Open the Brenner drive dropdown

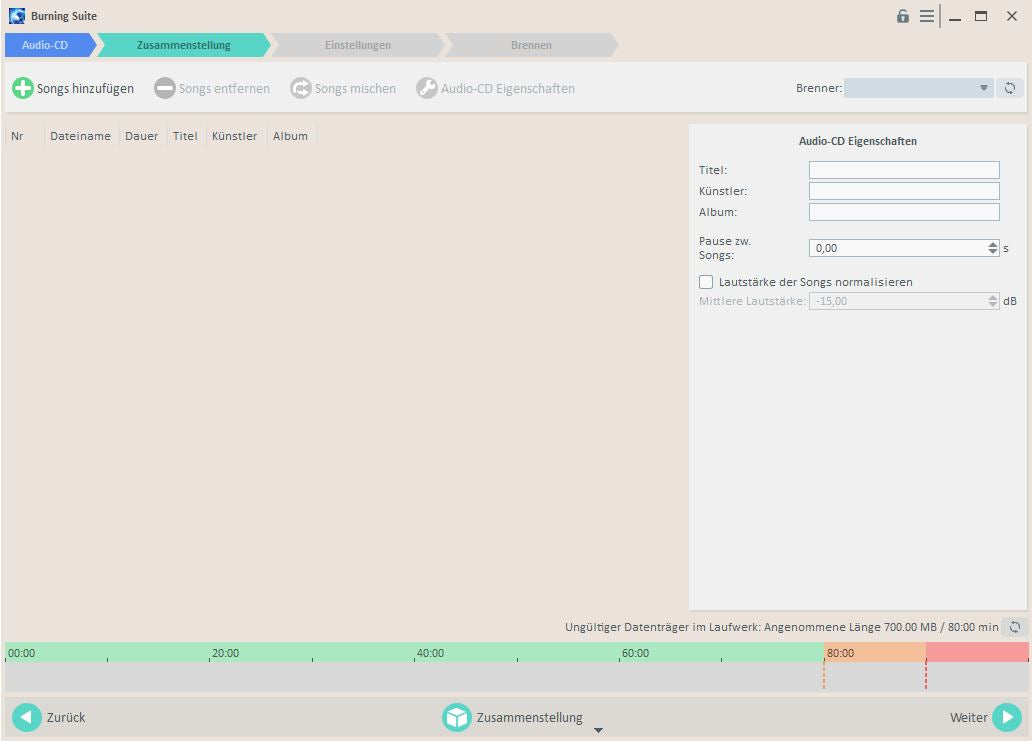click(918, 88)
